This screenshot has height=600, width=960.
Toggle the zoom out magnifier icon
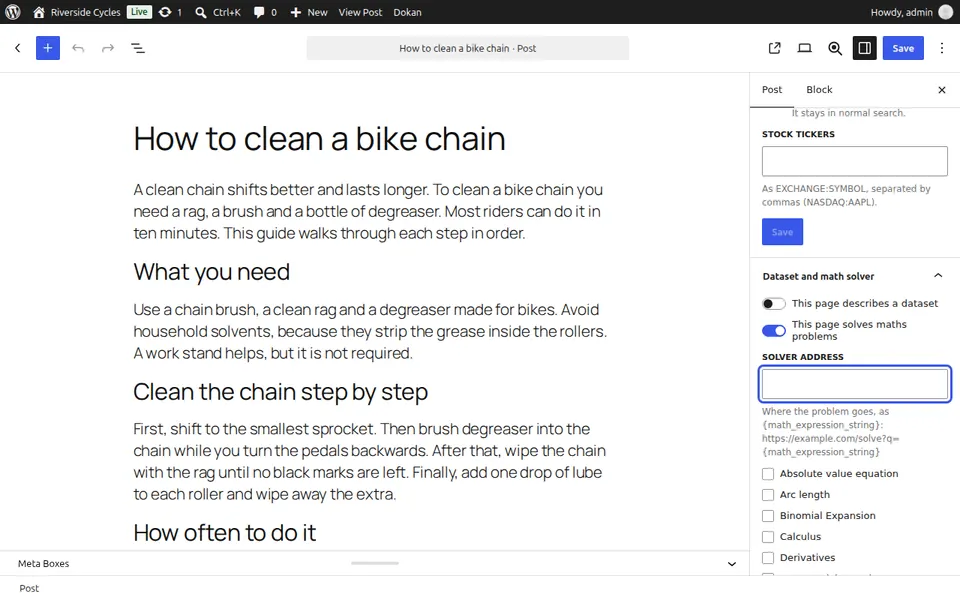coord(834,48)
